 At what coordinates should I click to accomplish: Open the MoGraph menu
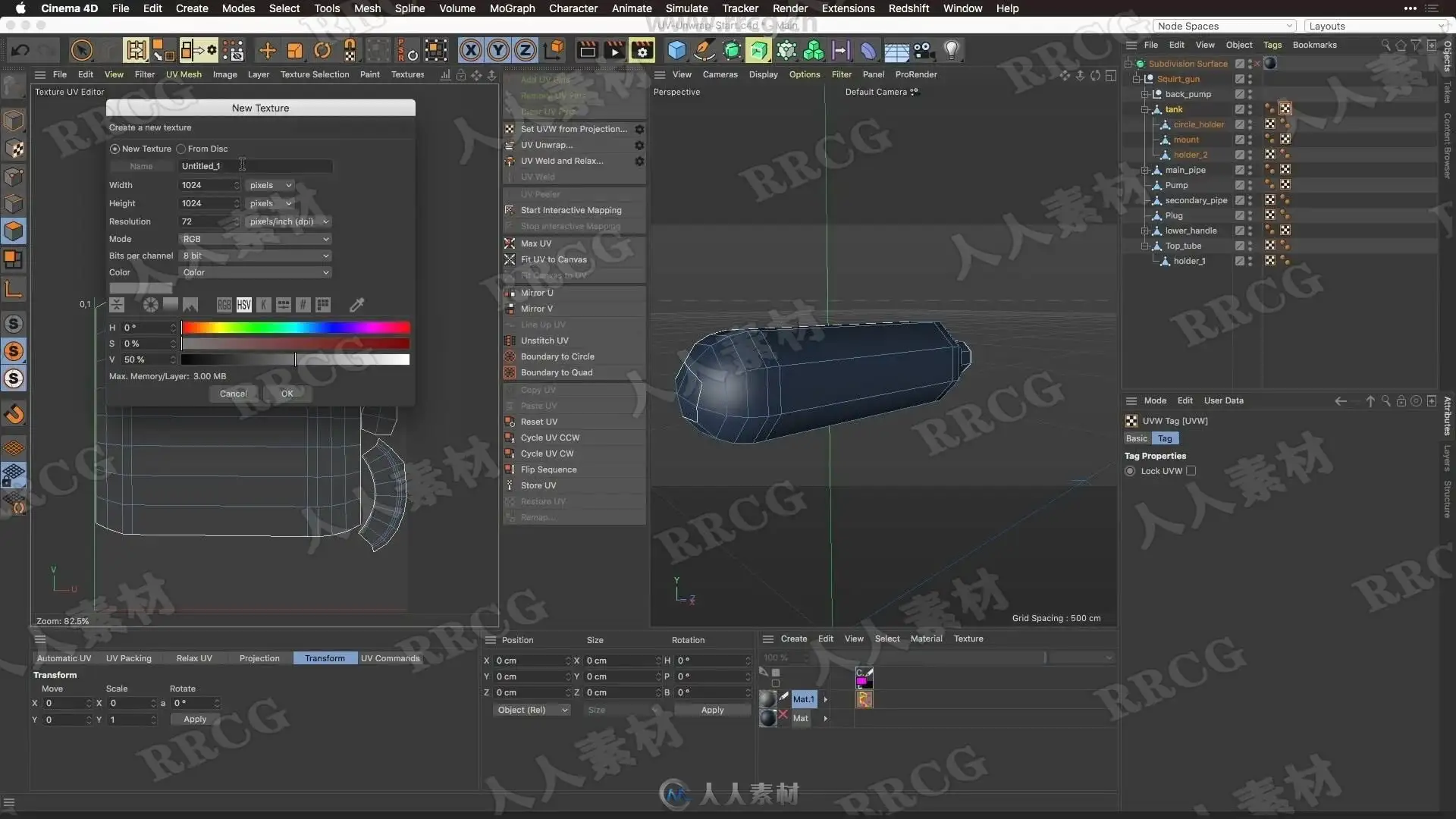512,8
